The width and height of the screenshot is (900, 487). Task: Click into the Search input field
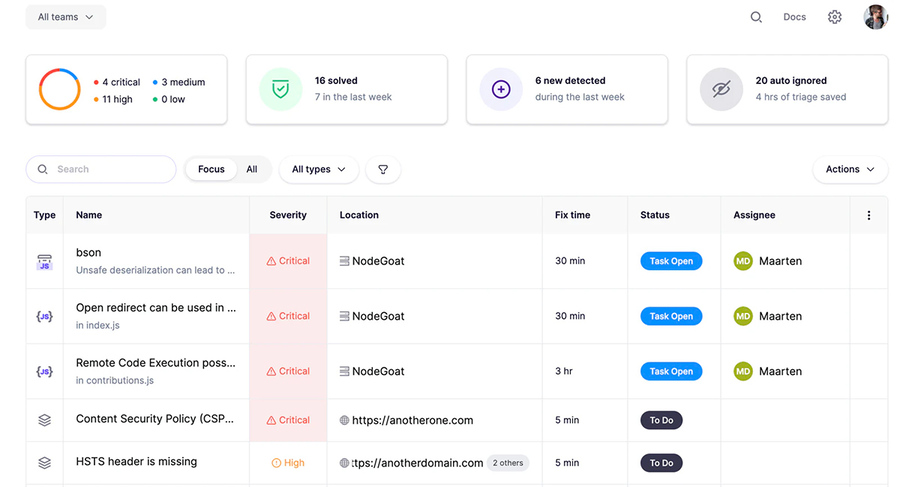coord(110,170)
